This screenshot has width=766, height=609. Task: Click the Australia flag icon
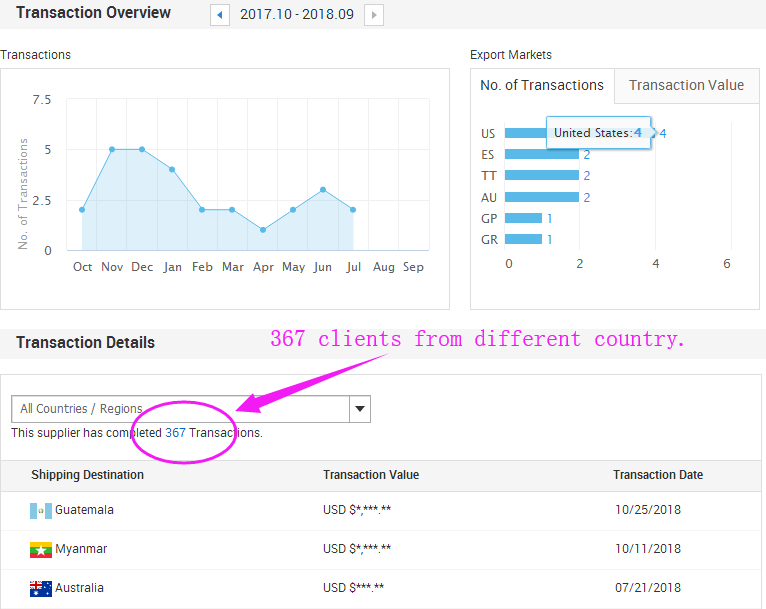point(40,588)
